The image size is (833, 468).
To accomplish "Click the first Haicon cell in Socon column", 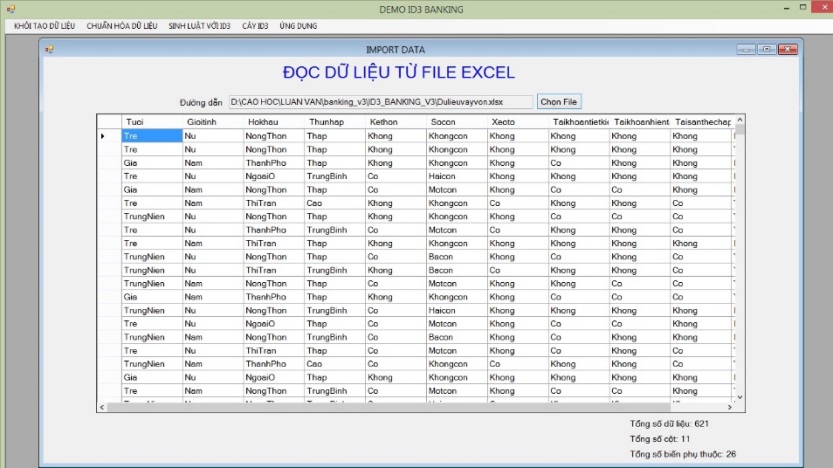I will tap(457, 176).
